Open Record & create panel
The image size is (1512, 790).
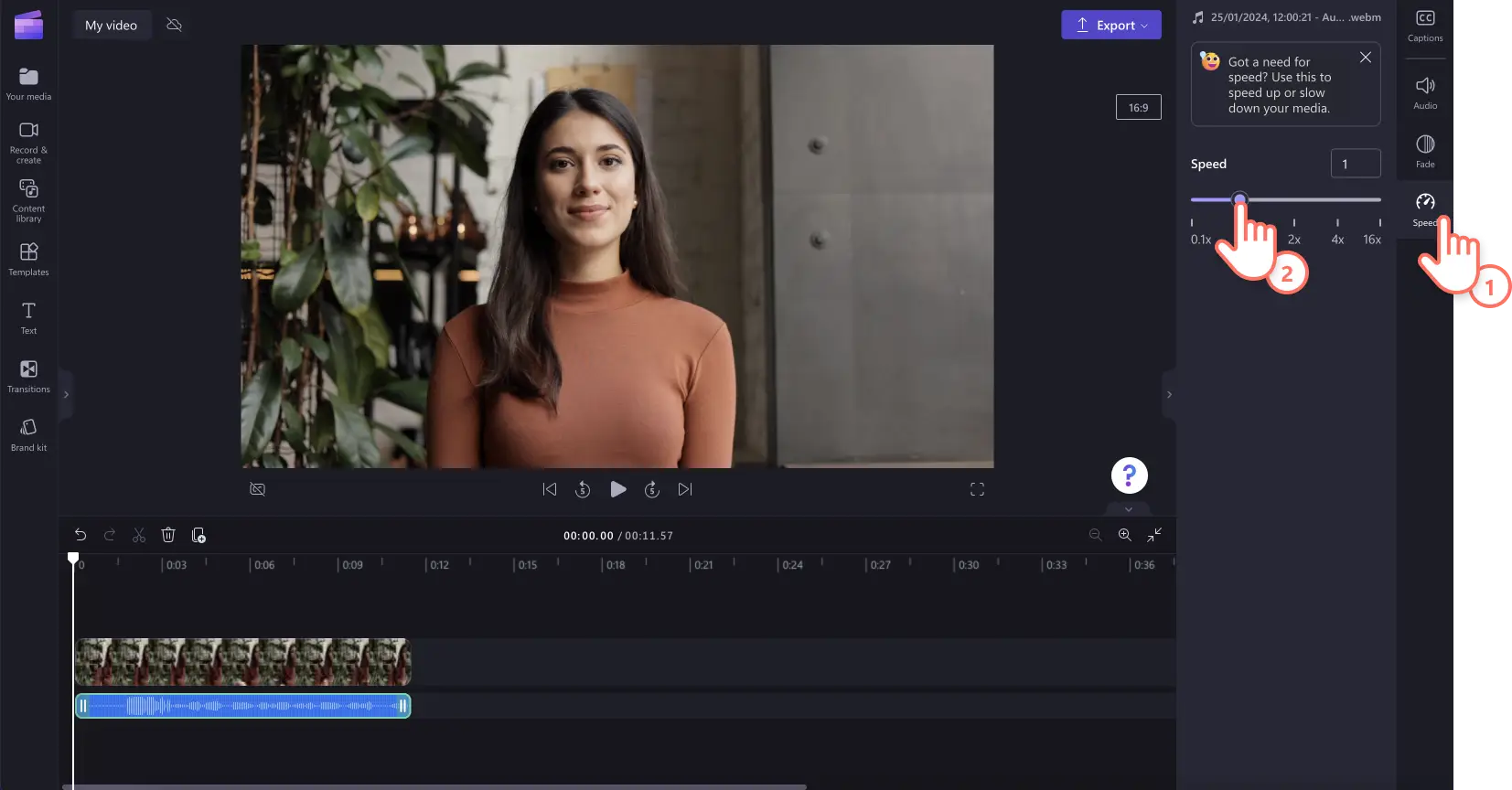point(28,143)
